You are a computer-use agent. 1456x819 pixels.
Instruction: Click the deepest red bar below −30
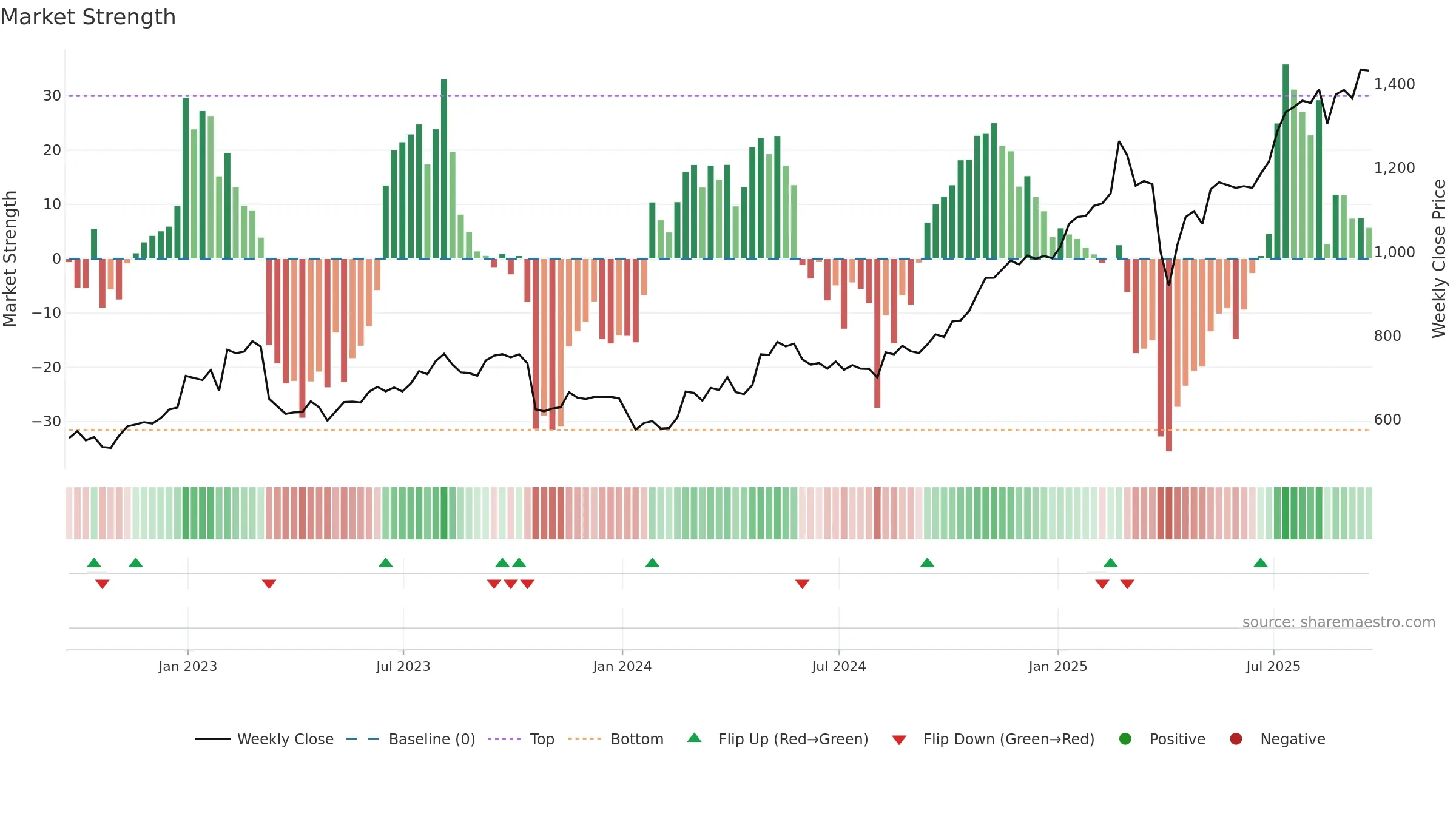1169,355
